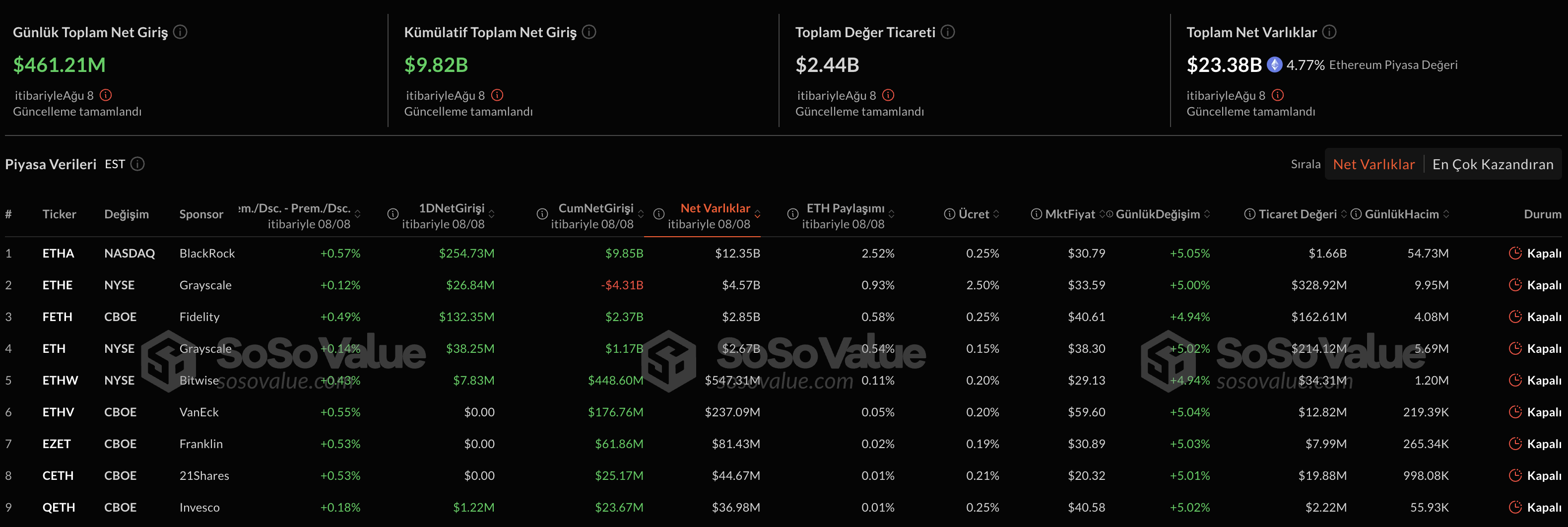The width and height of the screenshot is (1568, 527).
Task: Click the red alert icon under $461.21M
Action: pos(106,95)
